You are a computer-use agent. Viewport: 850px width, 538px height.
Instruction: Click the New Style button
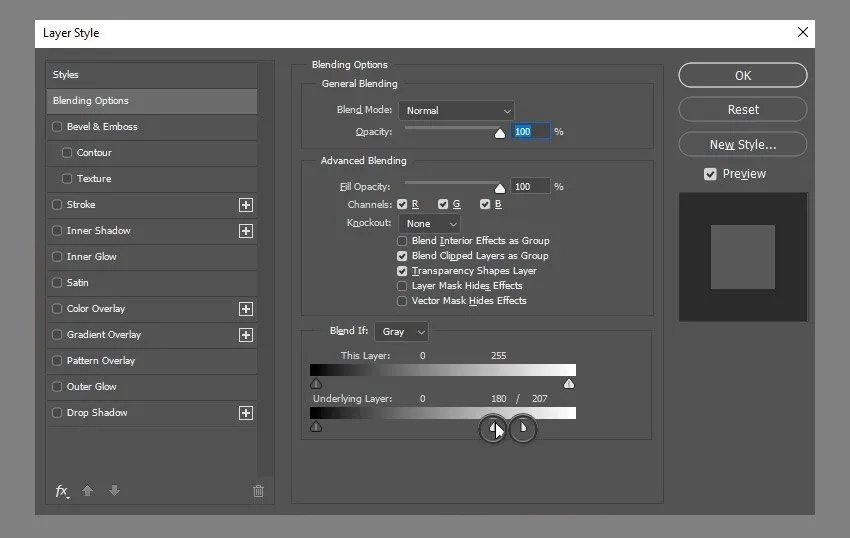pyautogui.click(x=742, y=145)
